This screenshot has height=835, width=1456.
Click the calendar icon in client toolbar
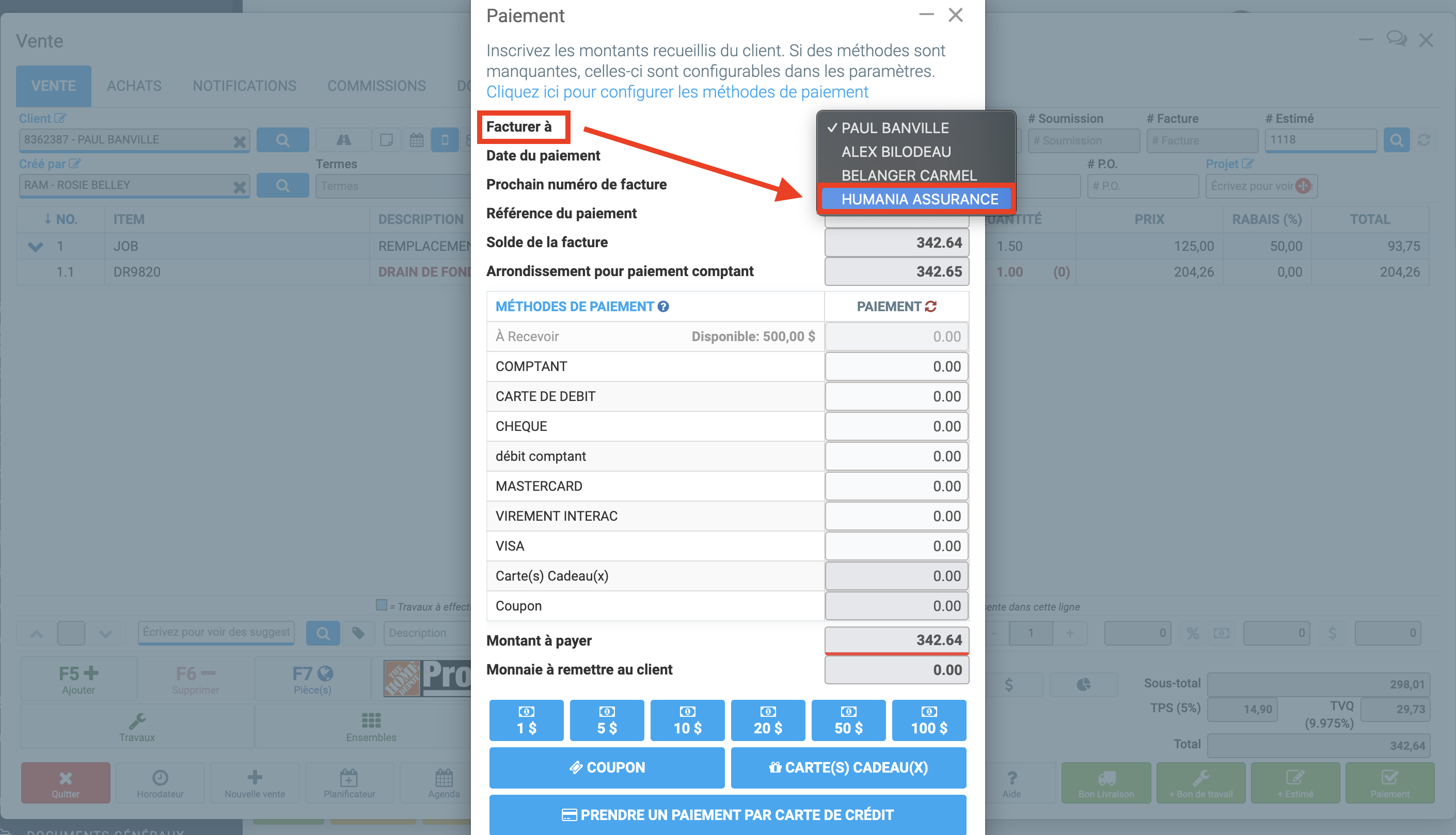pos(417,140)
